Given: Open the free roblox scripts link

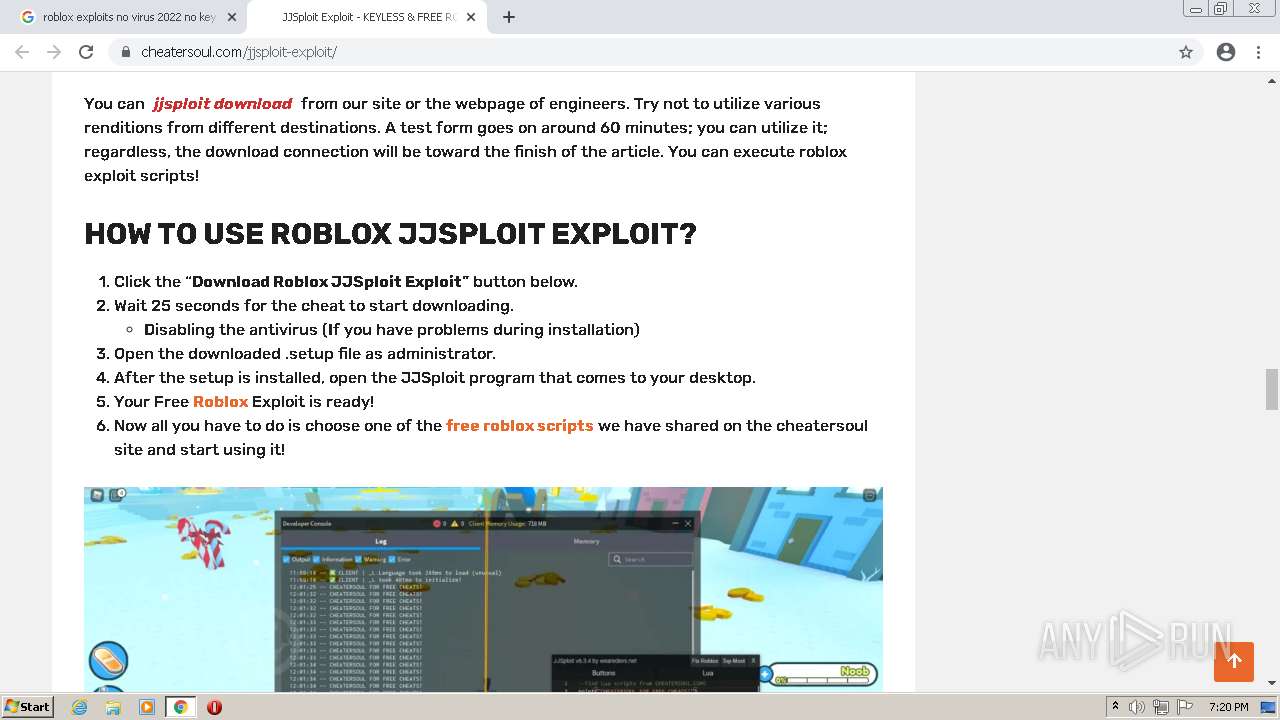Looking at the screenshot, I should click(520, 425).
